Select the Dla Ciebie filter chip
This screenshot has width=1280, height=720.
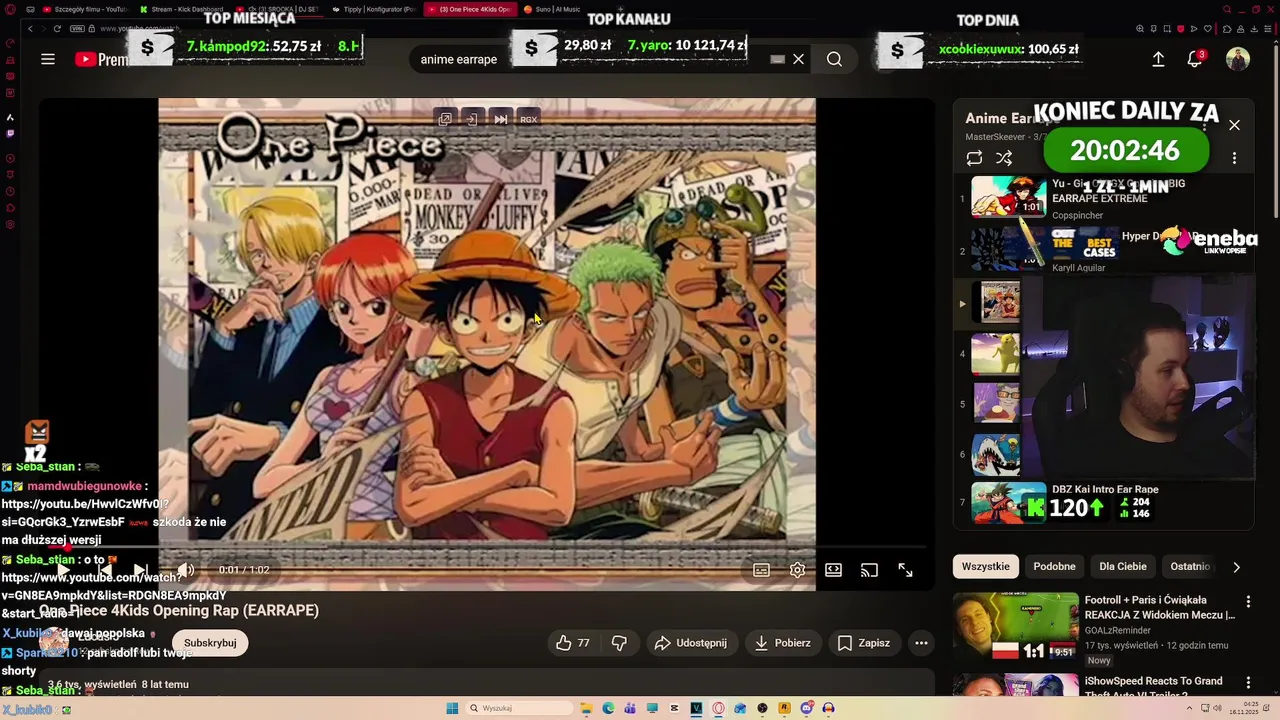1123,566
